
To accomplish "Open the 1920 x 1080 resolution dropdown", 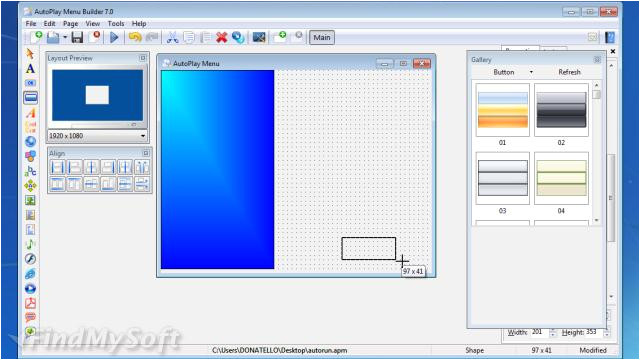I will coord(143,136).
